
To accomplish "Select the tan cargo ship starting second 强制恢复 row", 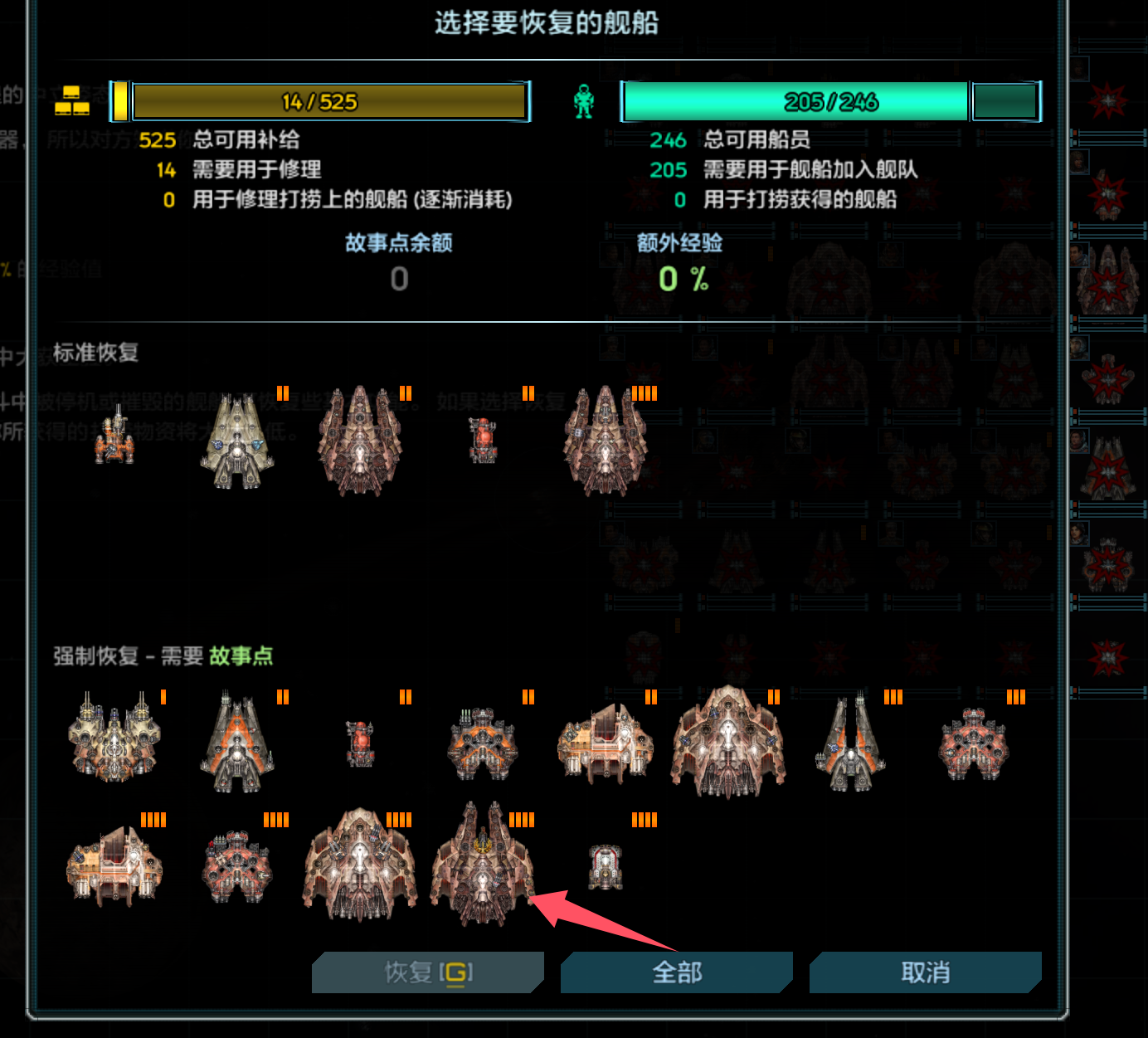I will 114,866.
